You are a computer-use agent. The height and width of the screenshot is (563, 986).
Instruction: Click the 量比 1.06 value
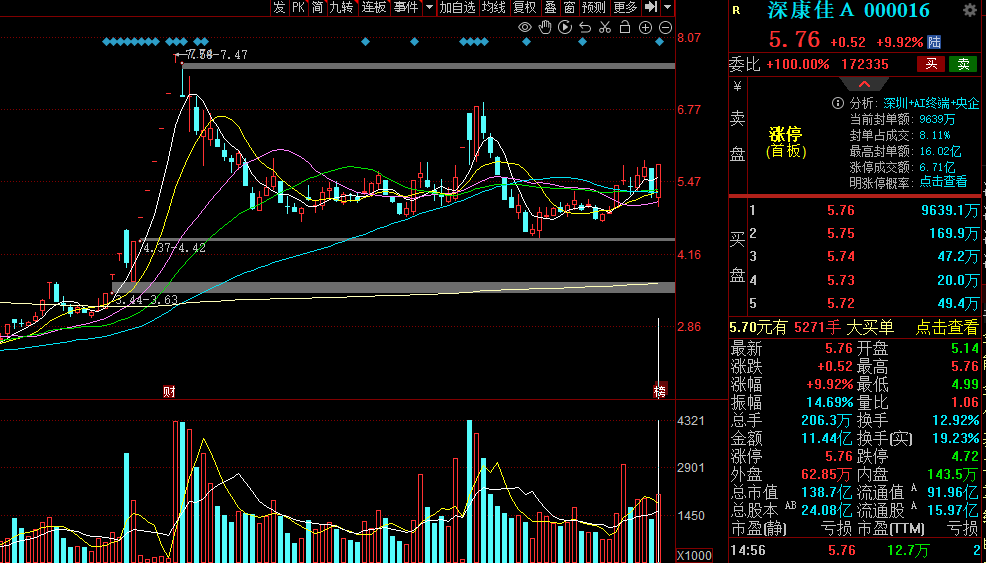point(965,402)
